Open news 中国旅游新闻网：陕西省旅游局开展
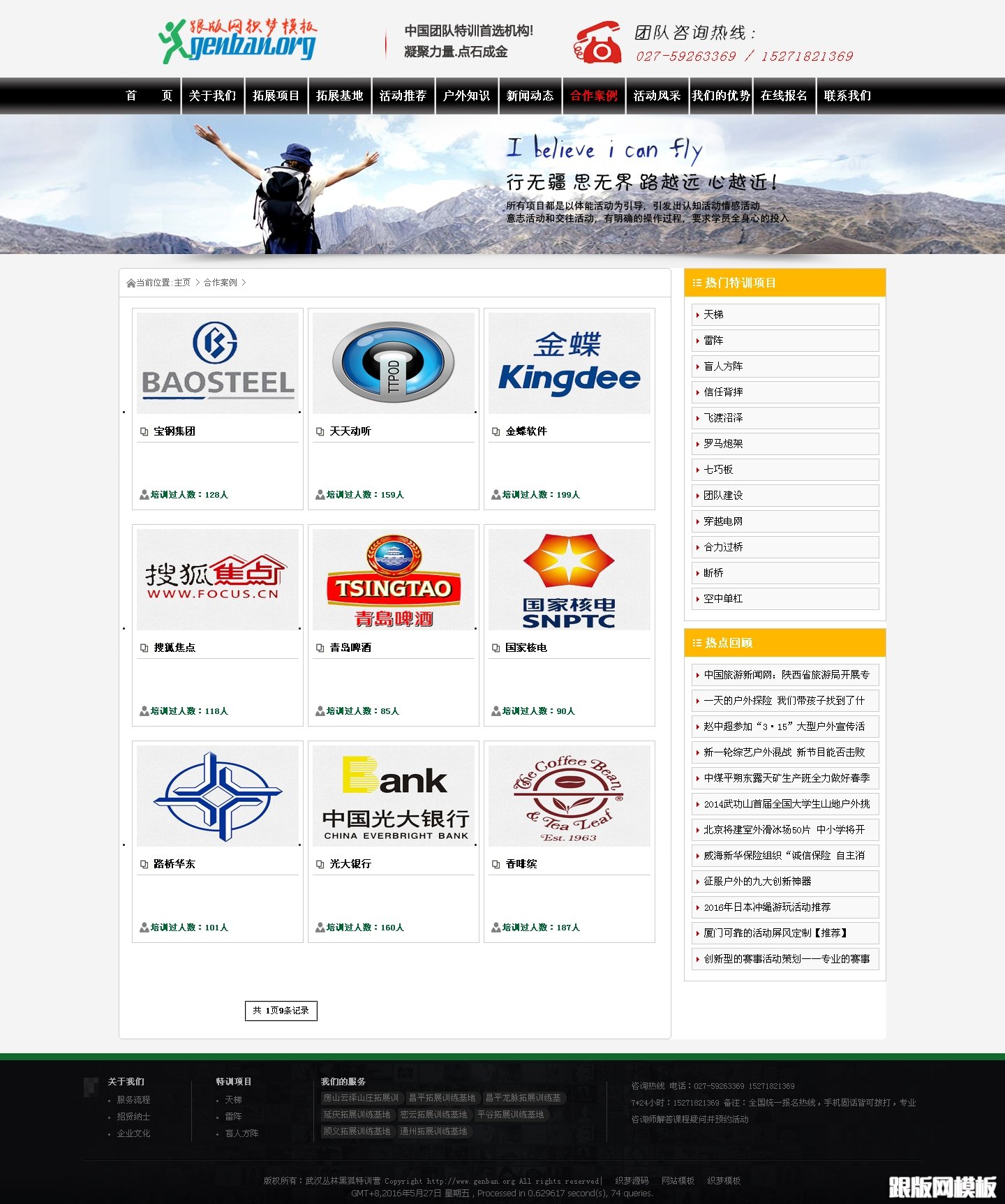This screenshot has width=1005, height=1204. 785,675
